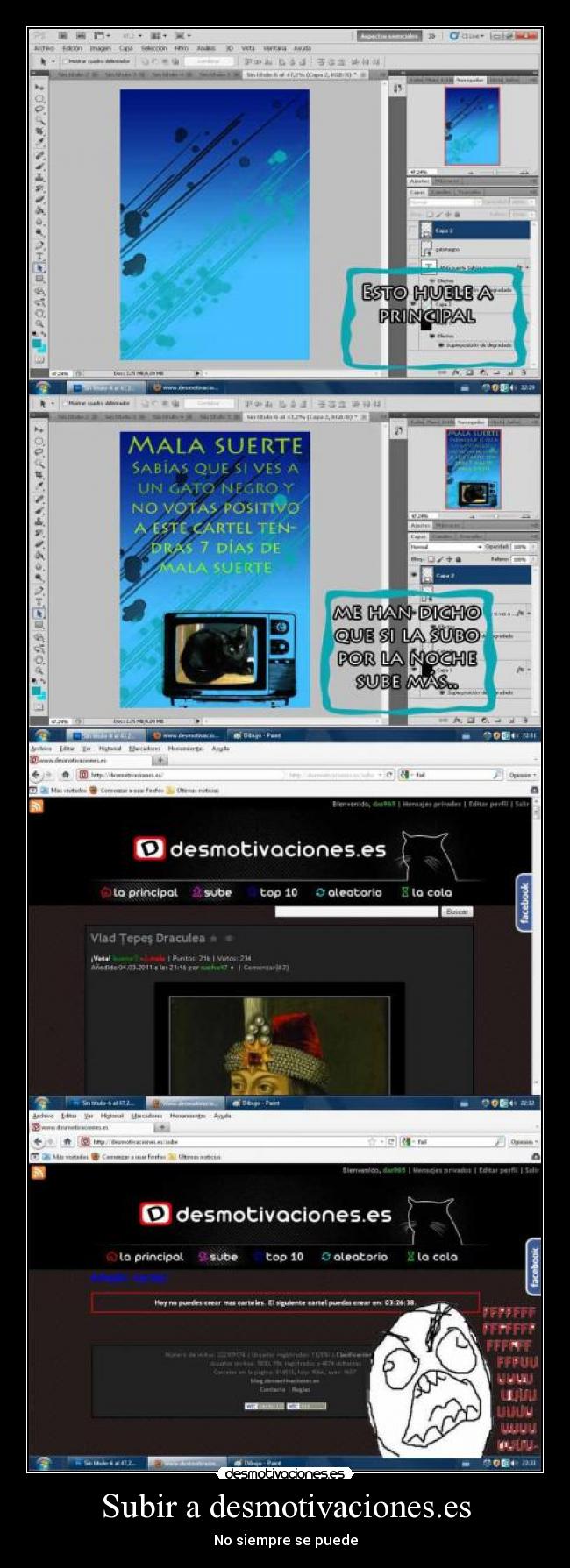Viewport: 570px width, 1568px height.
Task: Open new tab plus button on Vlad Țepeș page
Action: tap(160, 760)
